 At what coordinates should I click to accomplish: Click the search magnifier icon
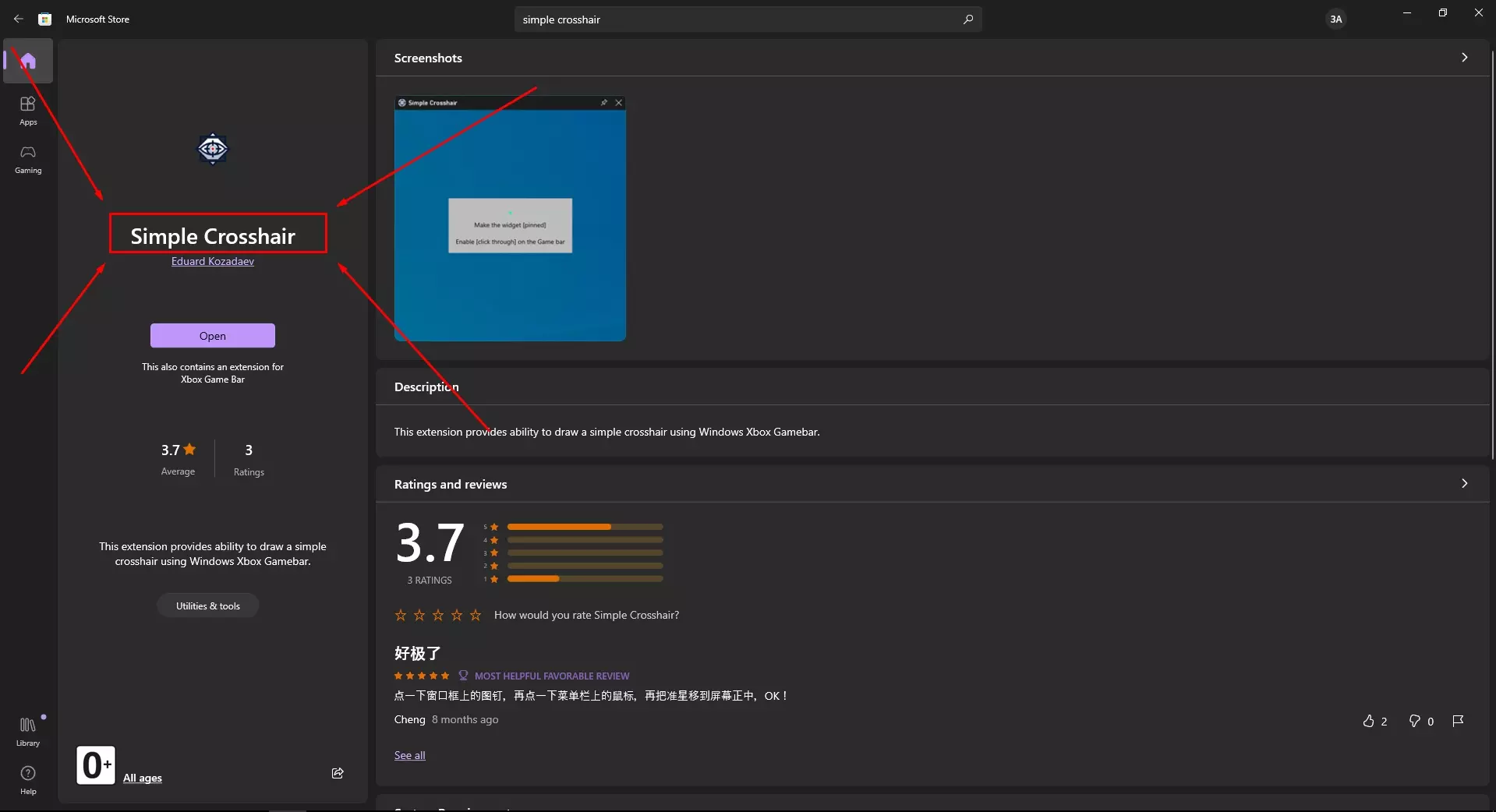coord(968,19)
